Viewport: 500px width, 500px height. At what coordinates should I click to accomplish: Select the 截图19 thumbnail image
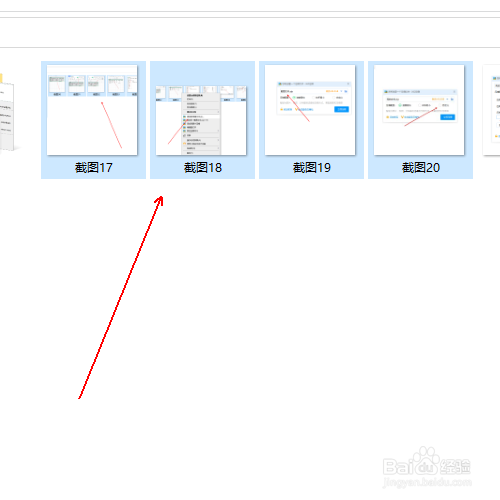[310, 110]
